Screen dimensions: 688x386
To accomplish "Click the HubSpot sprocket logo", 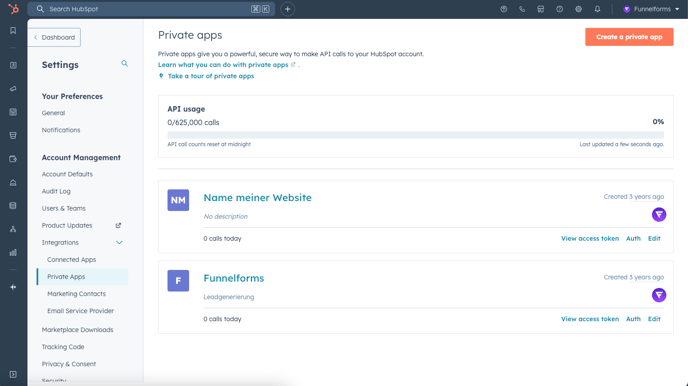I will click(x=14, y=9).
